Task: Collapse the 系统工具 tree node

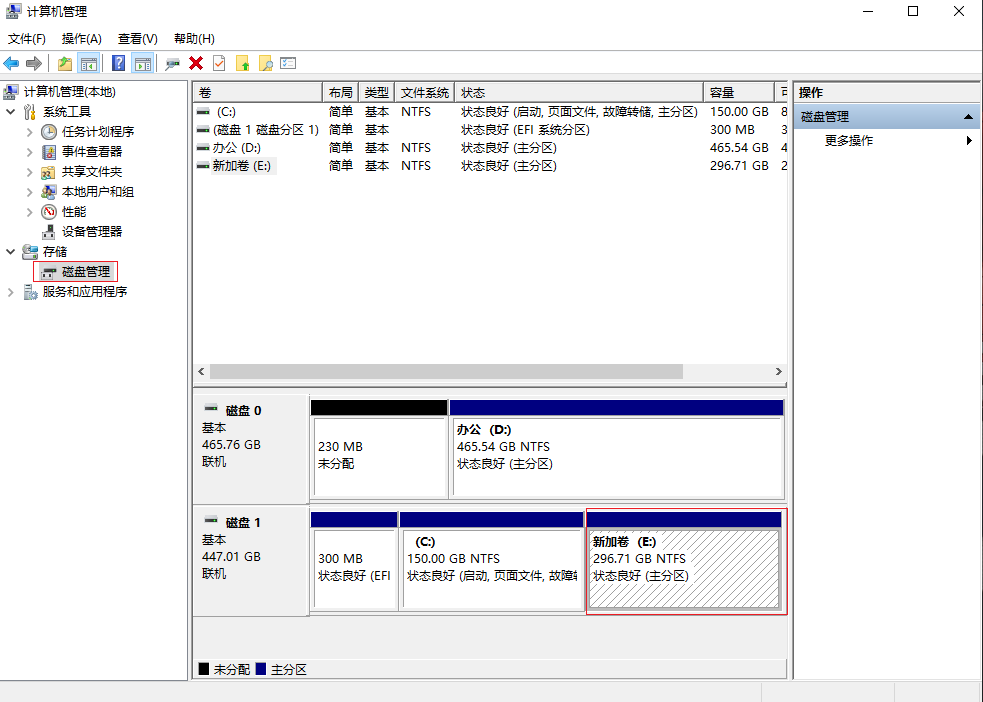Action: pos(11,112)
